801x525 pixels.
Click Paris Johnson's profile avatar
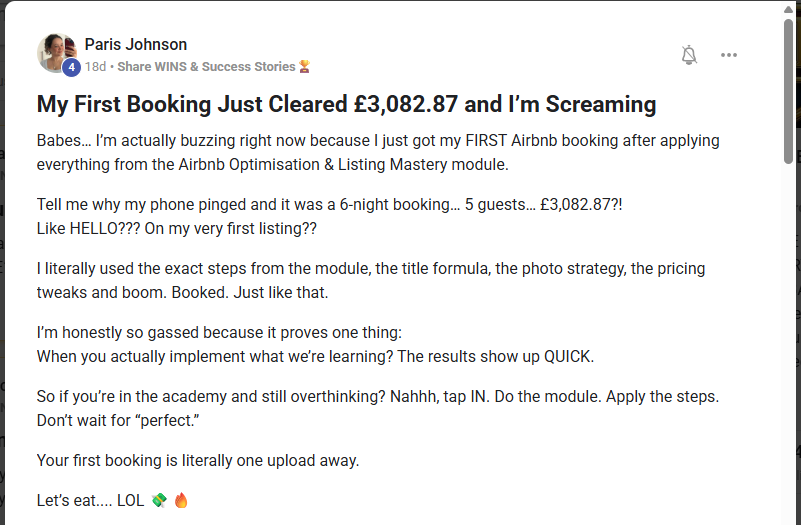55,52
